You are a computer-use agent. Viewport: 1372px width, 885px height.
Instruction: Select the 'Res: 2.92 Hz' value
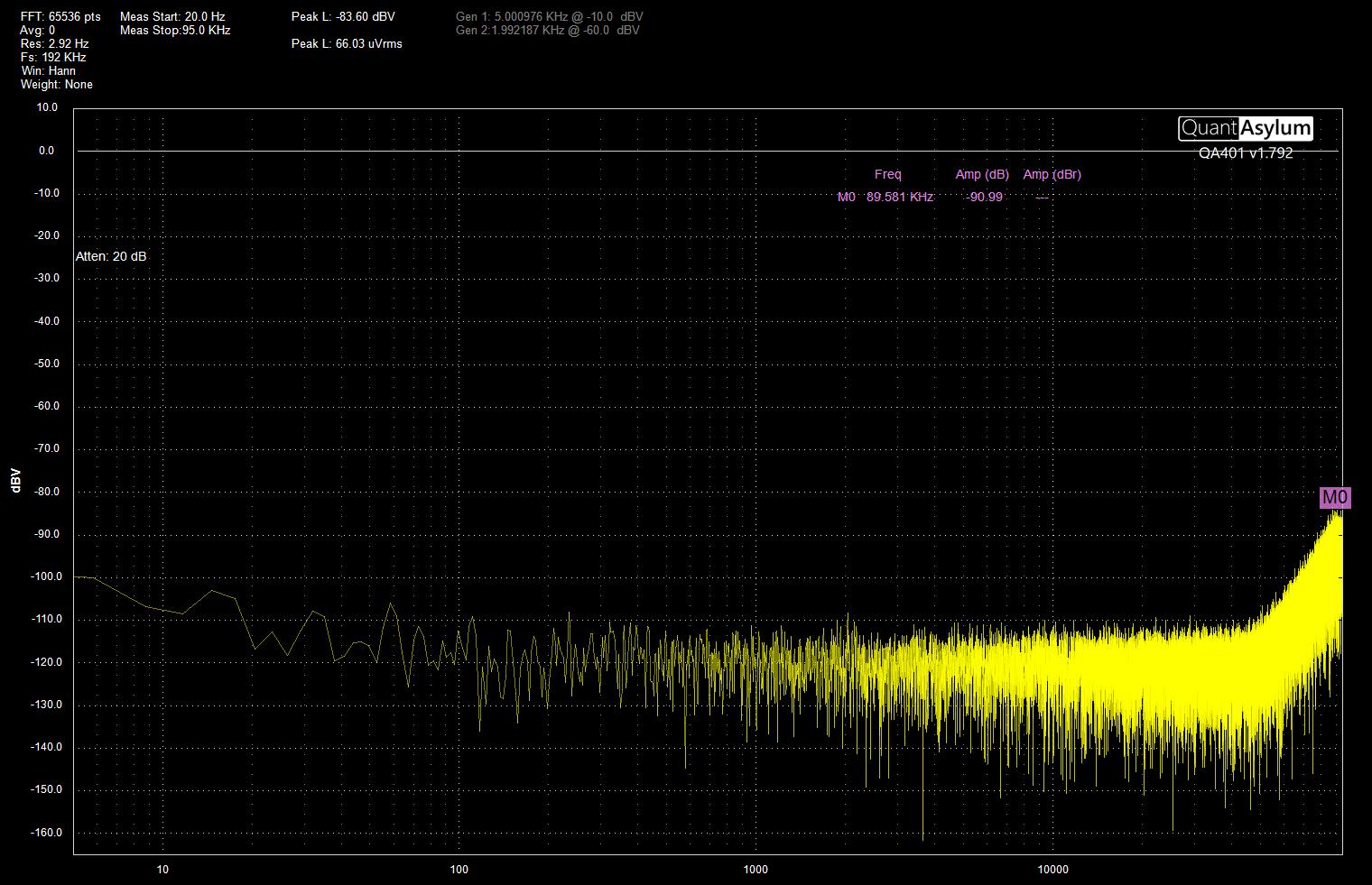(x=54, y=43)
